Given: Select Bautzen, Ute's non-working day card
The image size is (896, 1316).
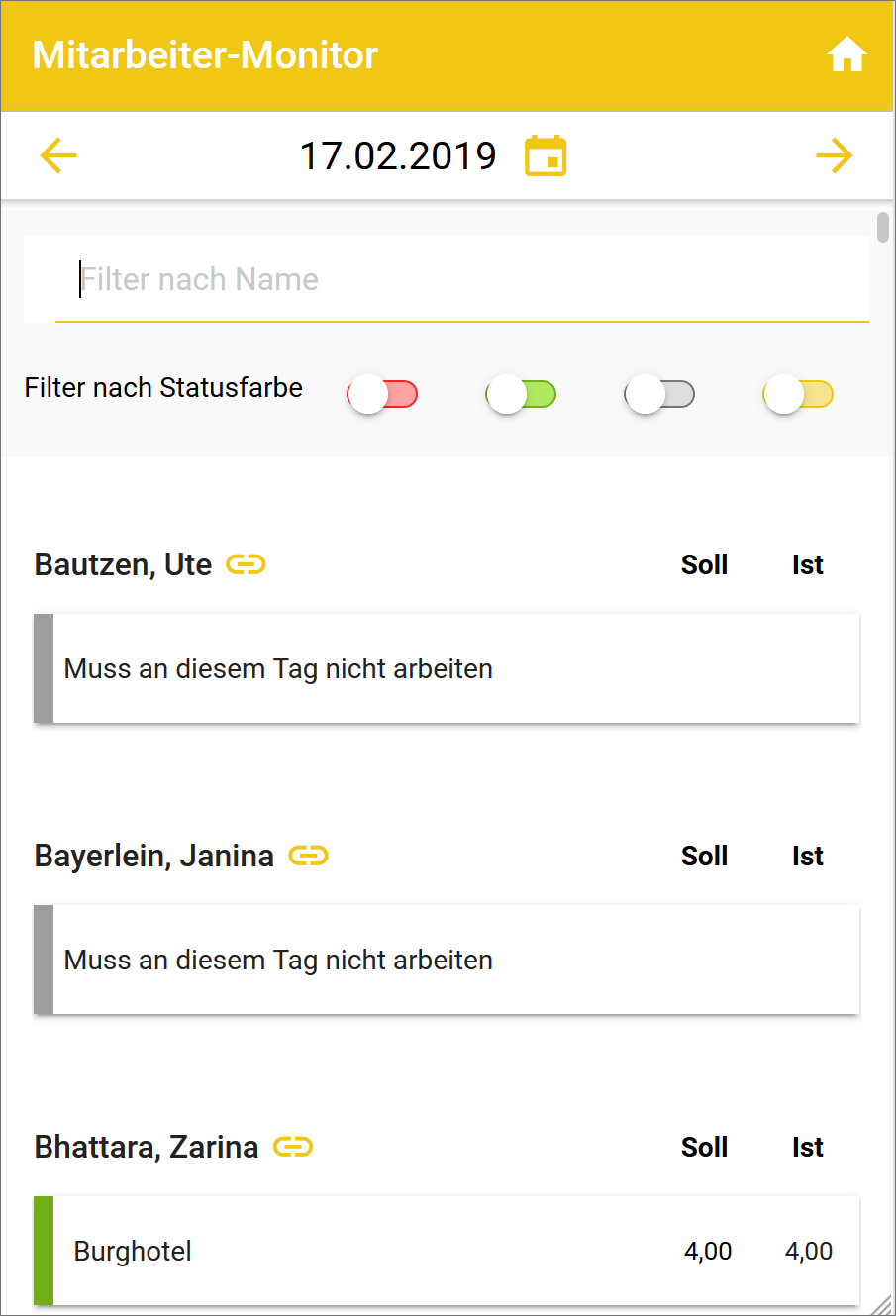Looking at the screenshot, I should (x=447, y=668).
